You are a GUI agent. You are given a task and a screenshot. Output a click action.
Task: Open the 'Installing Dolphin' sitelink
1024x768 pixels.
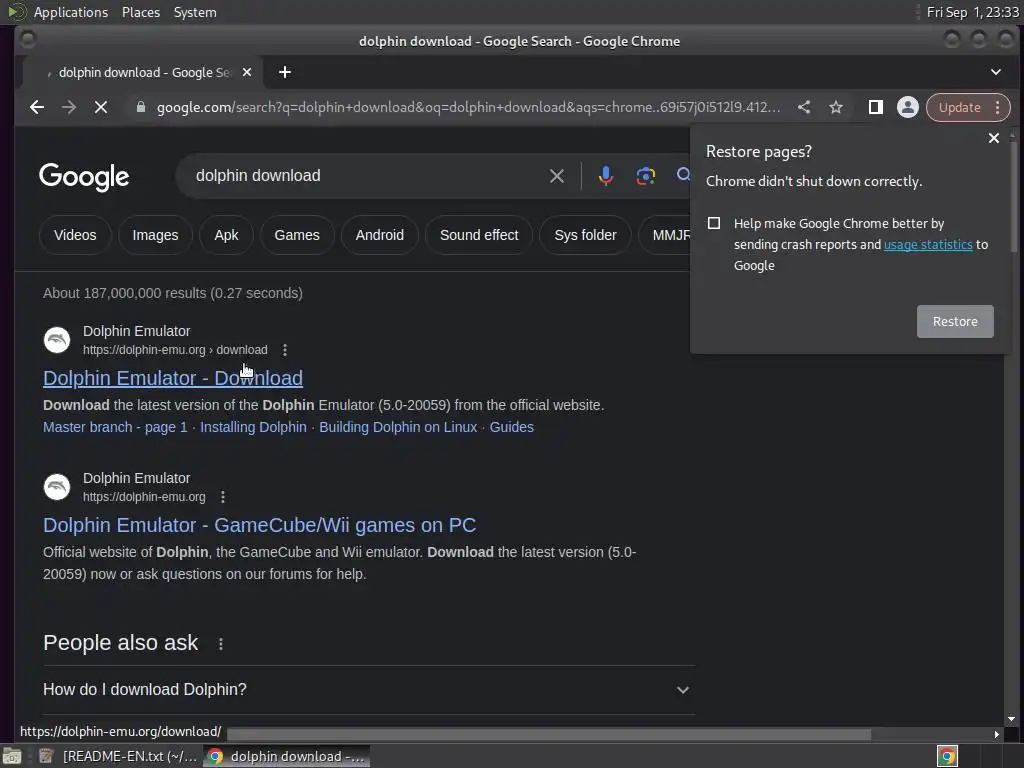coord(253,427)
